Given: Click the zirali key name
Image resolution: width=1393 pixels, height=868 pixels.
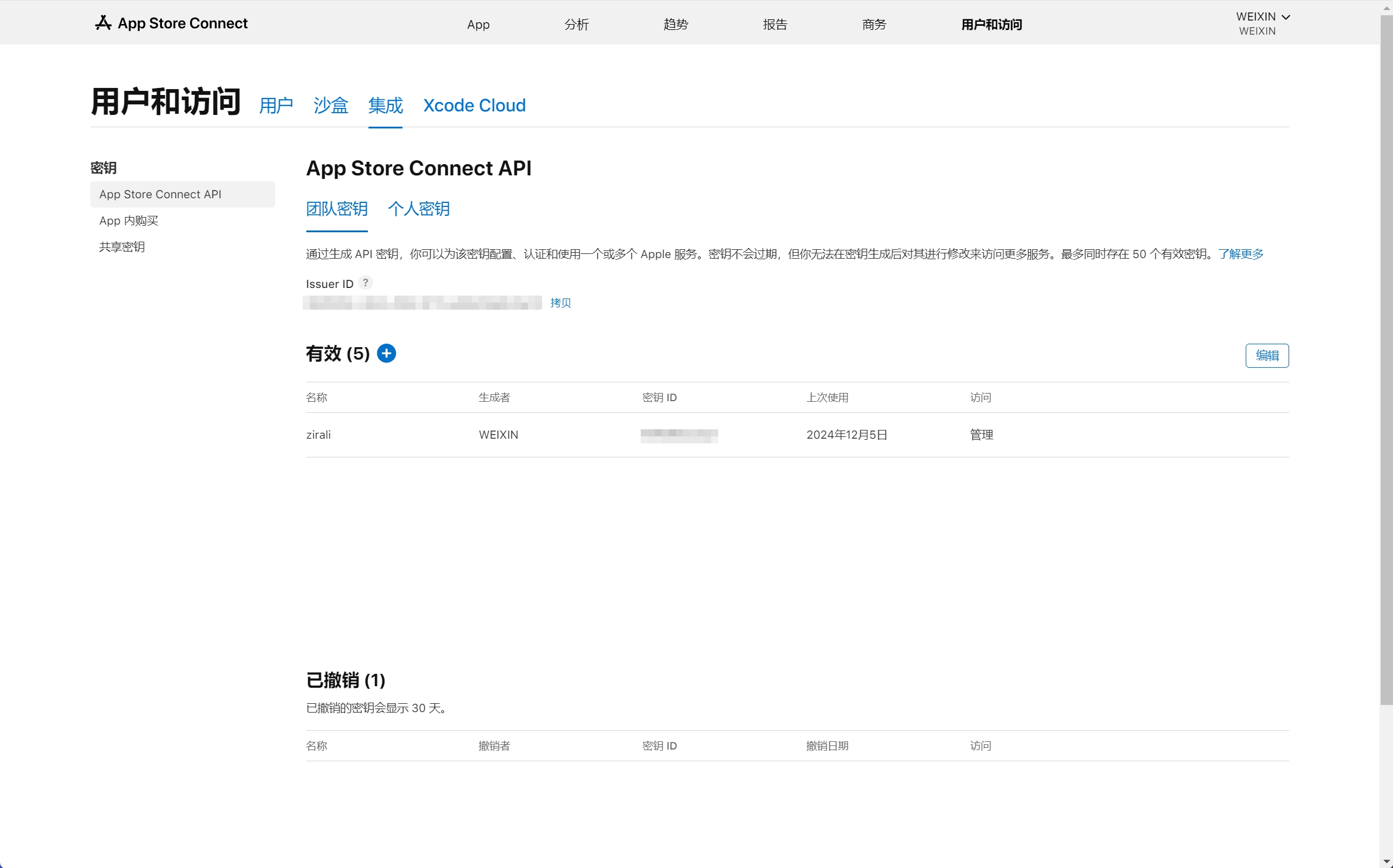Looking at the screenshot, I should coord(319,435).
